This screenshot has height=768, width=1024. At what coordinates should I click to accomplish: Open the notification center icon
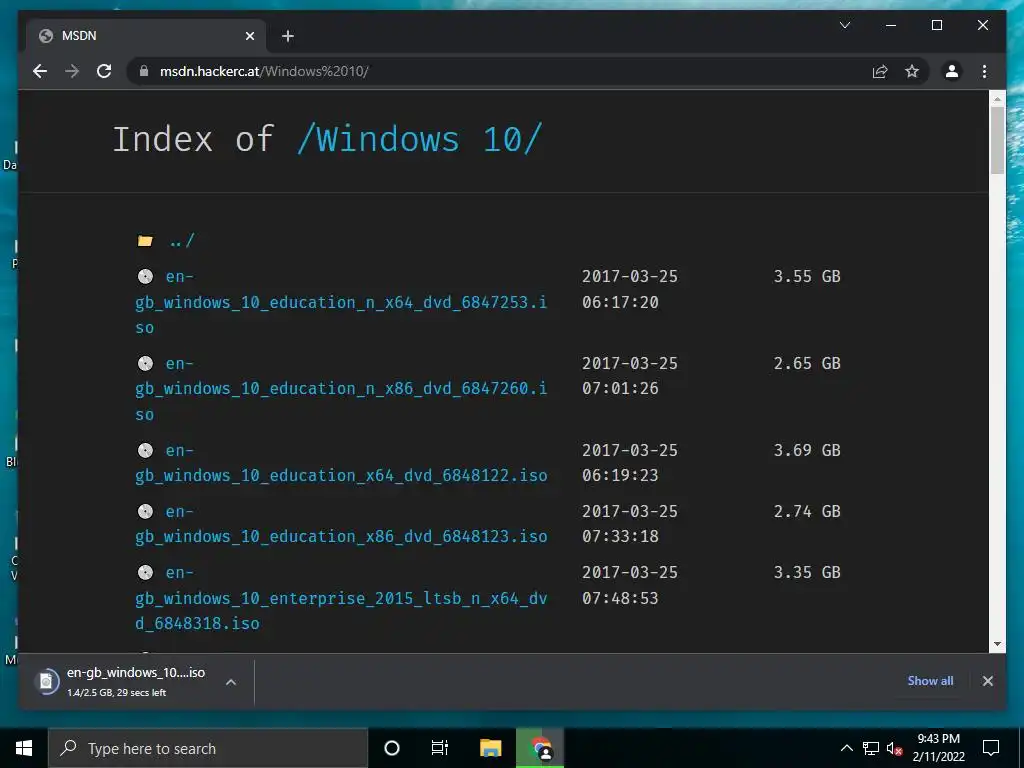pos(991,748)
